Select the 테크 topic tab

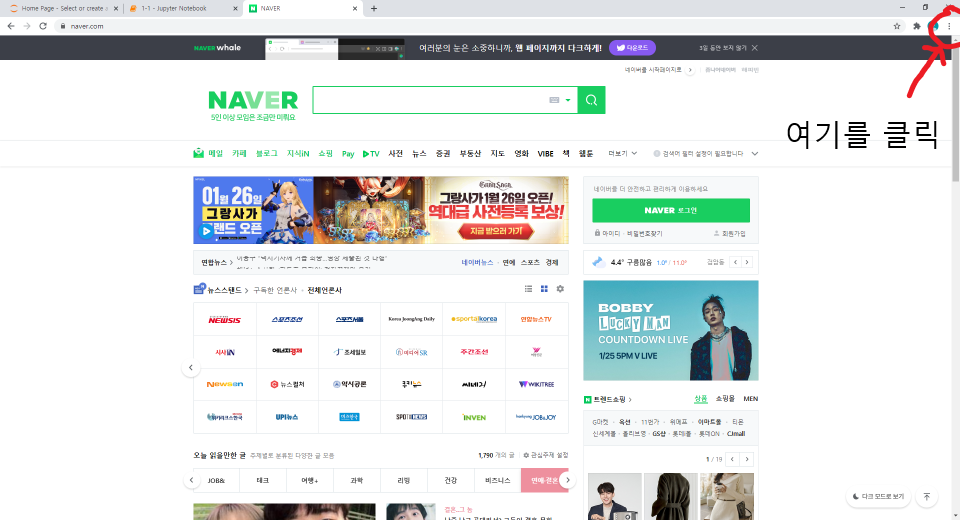click(x=263, y=481)
